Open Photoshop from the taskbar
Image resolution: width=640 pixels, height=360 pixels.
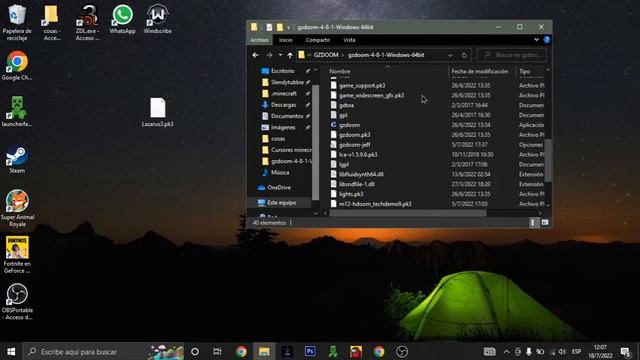coord(310,351)
